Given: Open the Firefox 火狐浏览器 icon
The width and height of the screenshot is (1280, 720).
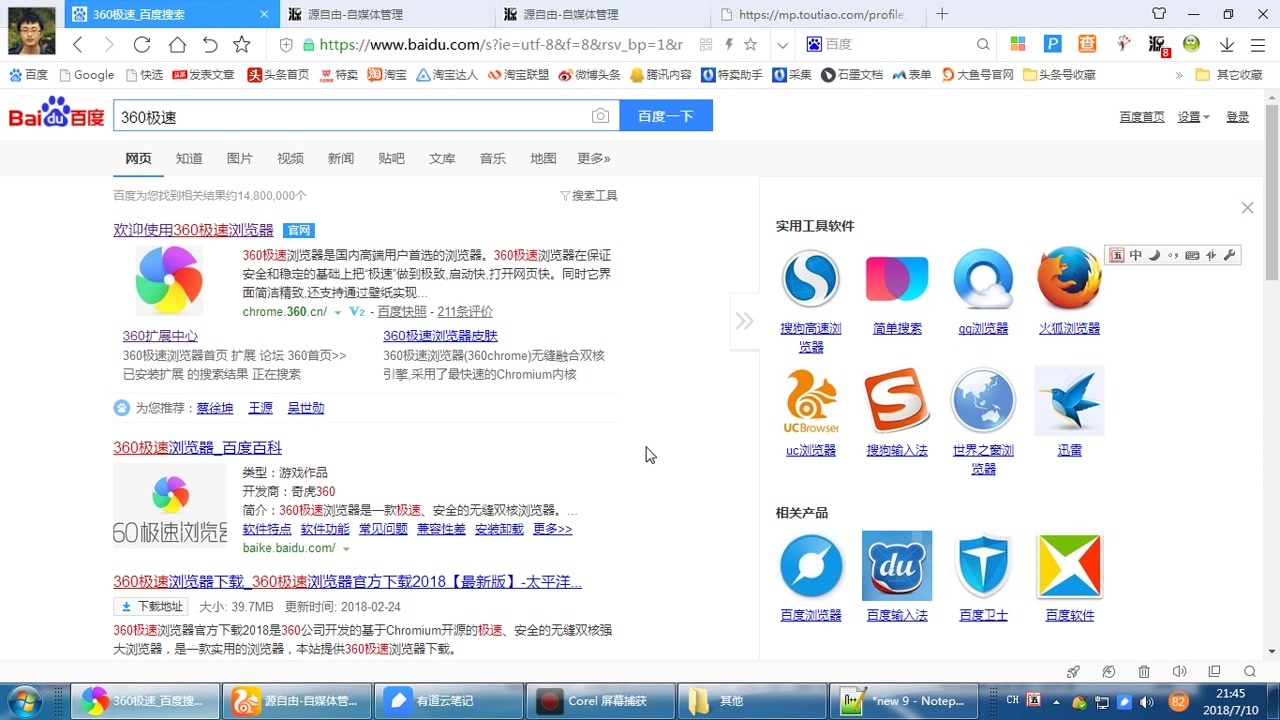Looking at the screenshot, I should click(1069, 278).
